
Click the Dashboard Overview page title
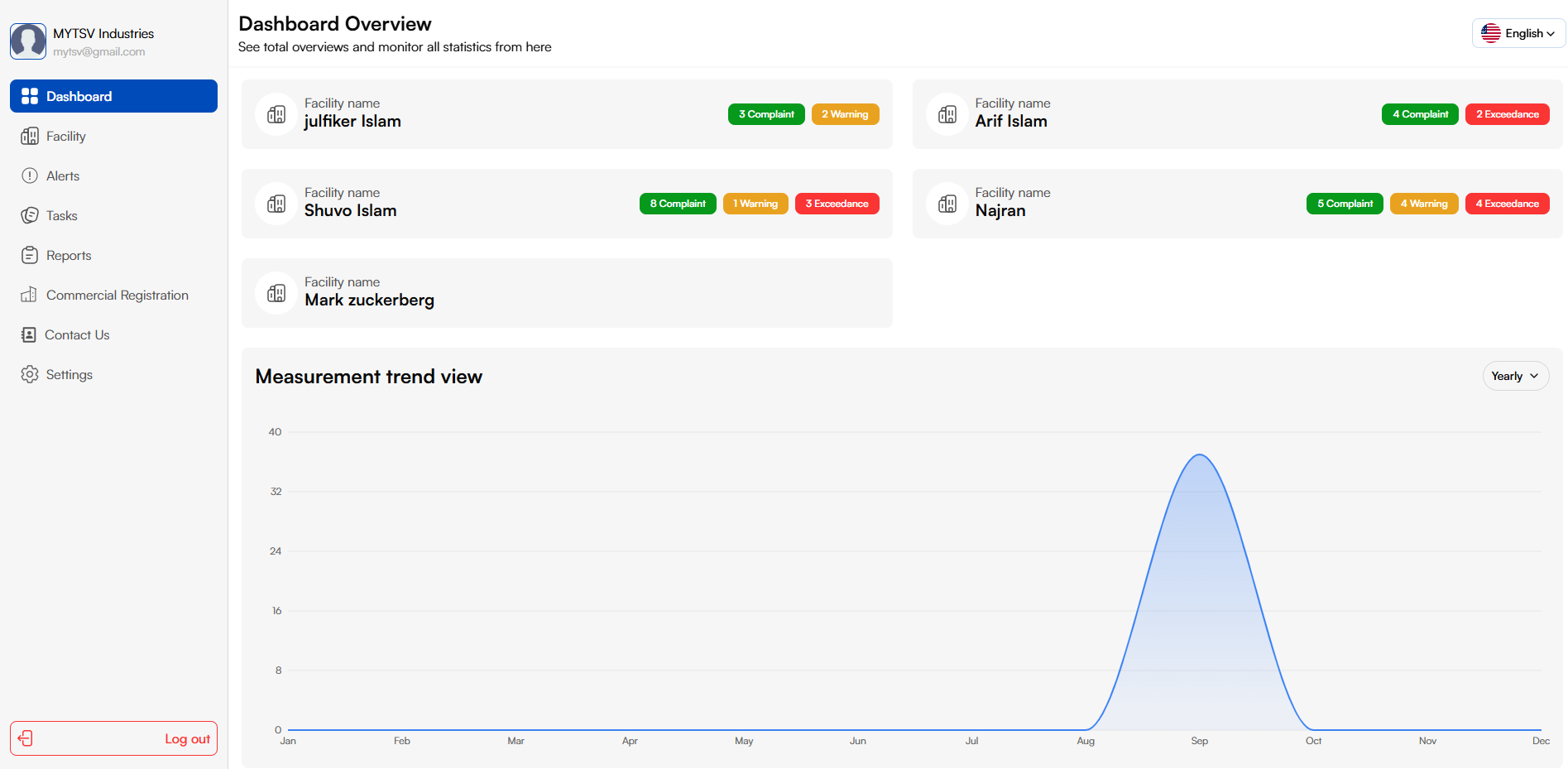tap(335, 23)
